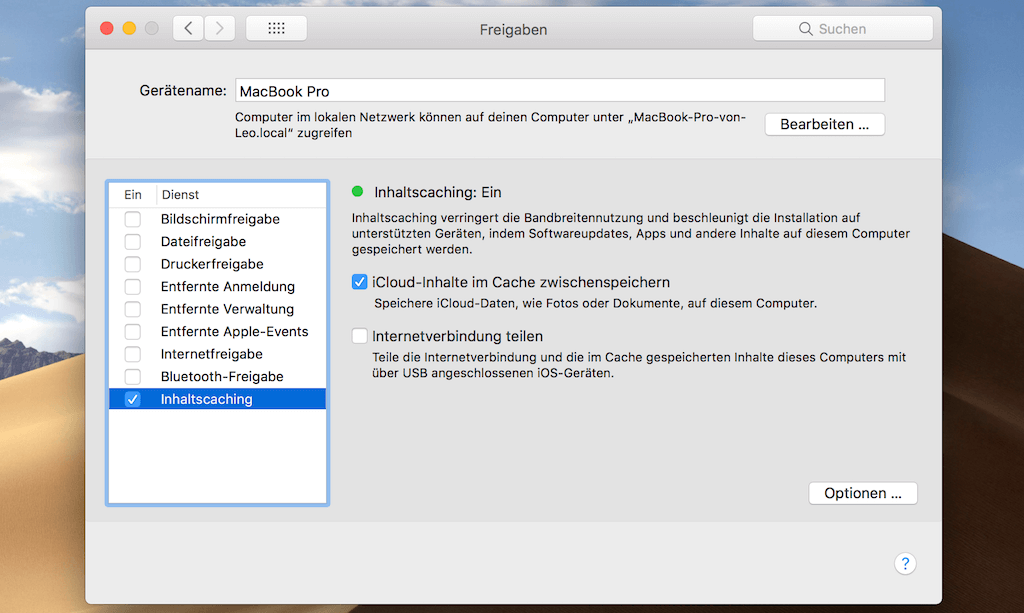
Task: Minimize the window with the yellow button
Action: pyautogui.click(x=129, y=28)
